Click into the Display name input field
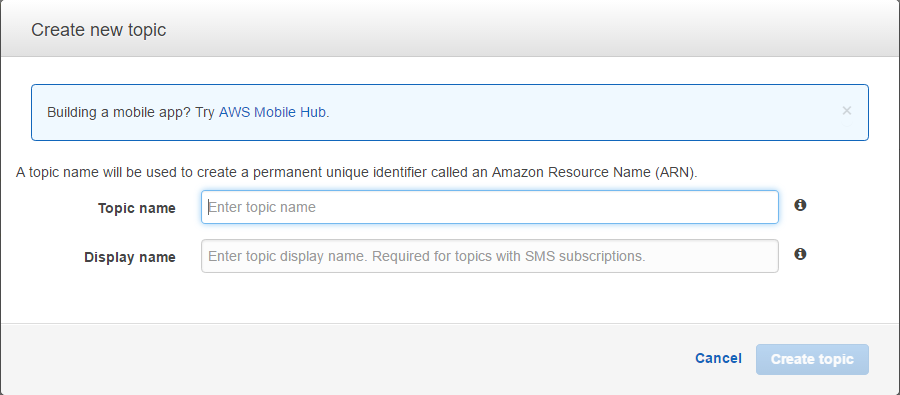The height and width of the screenshot is (395, 900). (490, 255)
